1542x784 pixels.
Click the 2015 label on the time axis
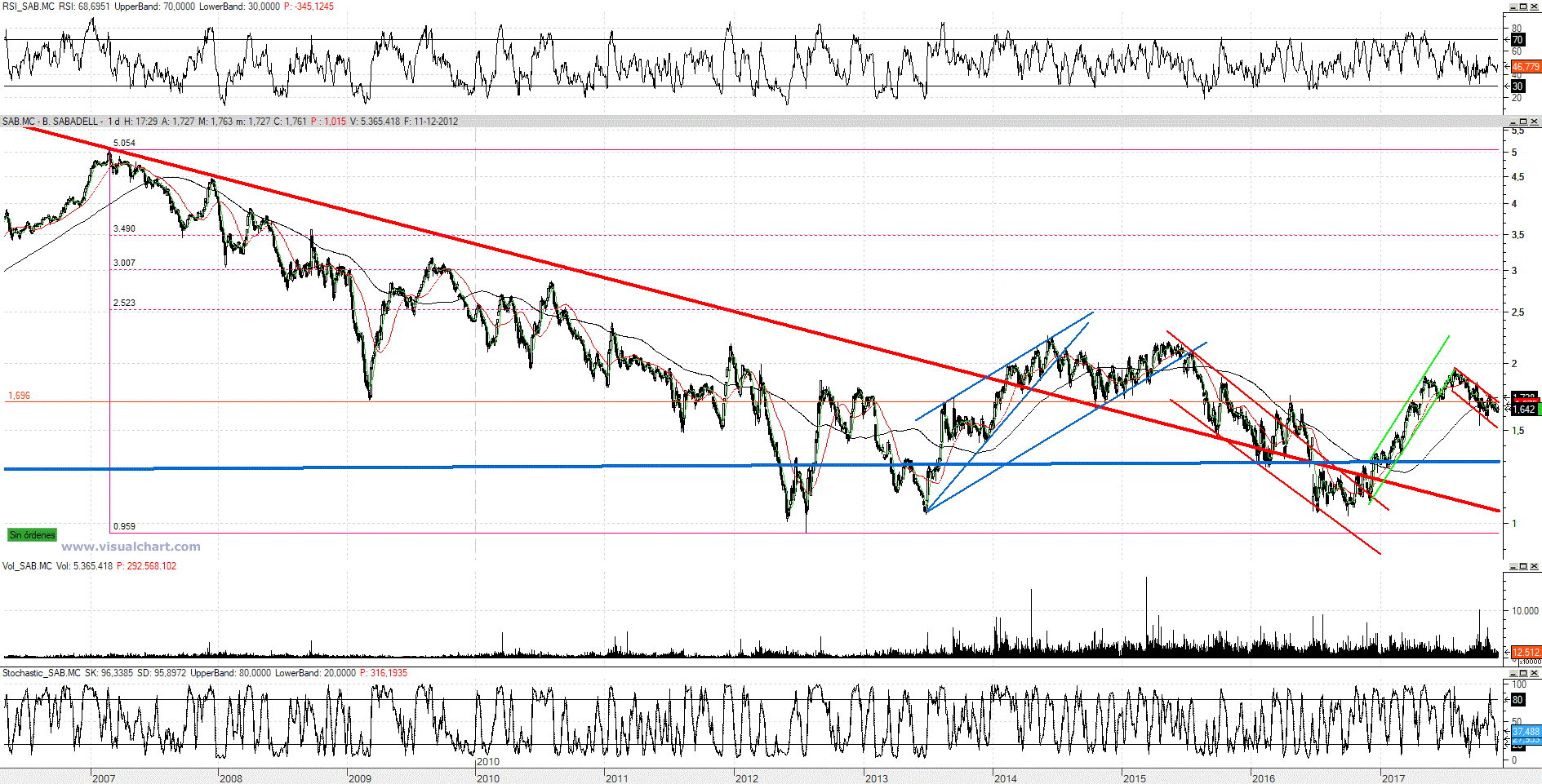pyautogui.click(x=1135, y=778)
